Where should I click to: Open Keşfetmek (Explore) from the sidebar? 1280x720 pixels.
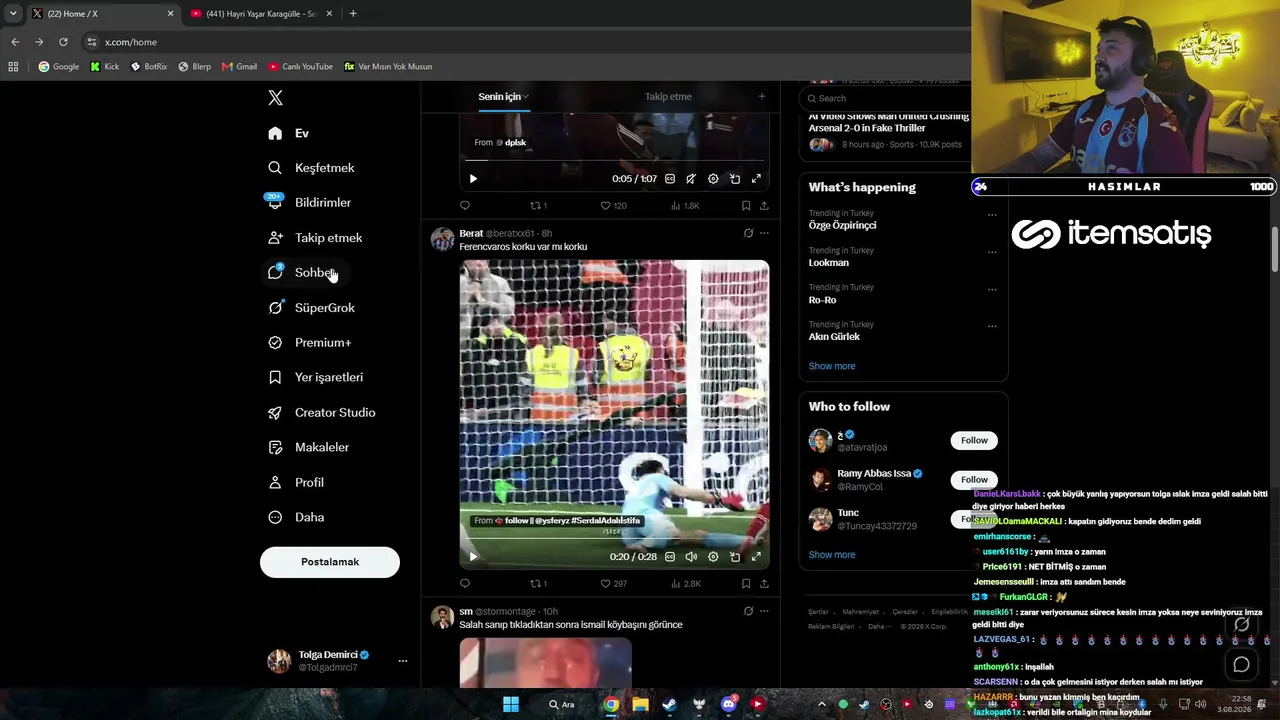[311, 168]
